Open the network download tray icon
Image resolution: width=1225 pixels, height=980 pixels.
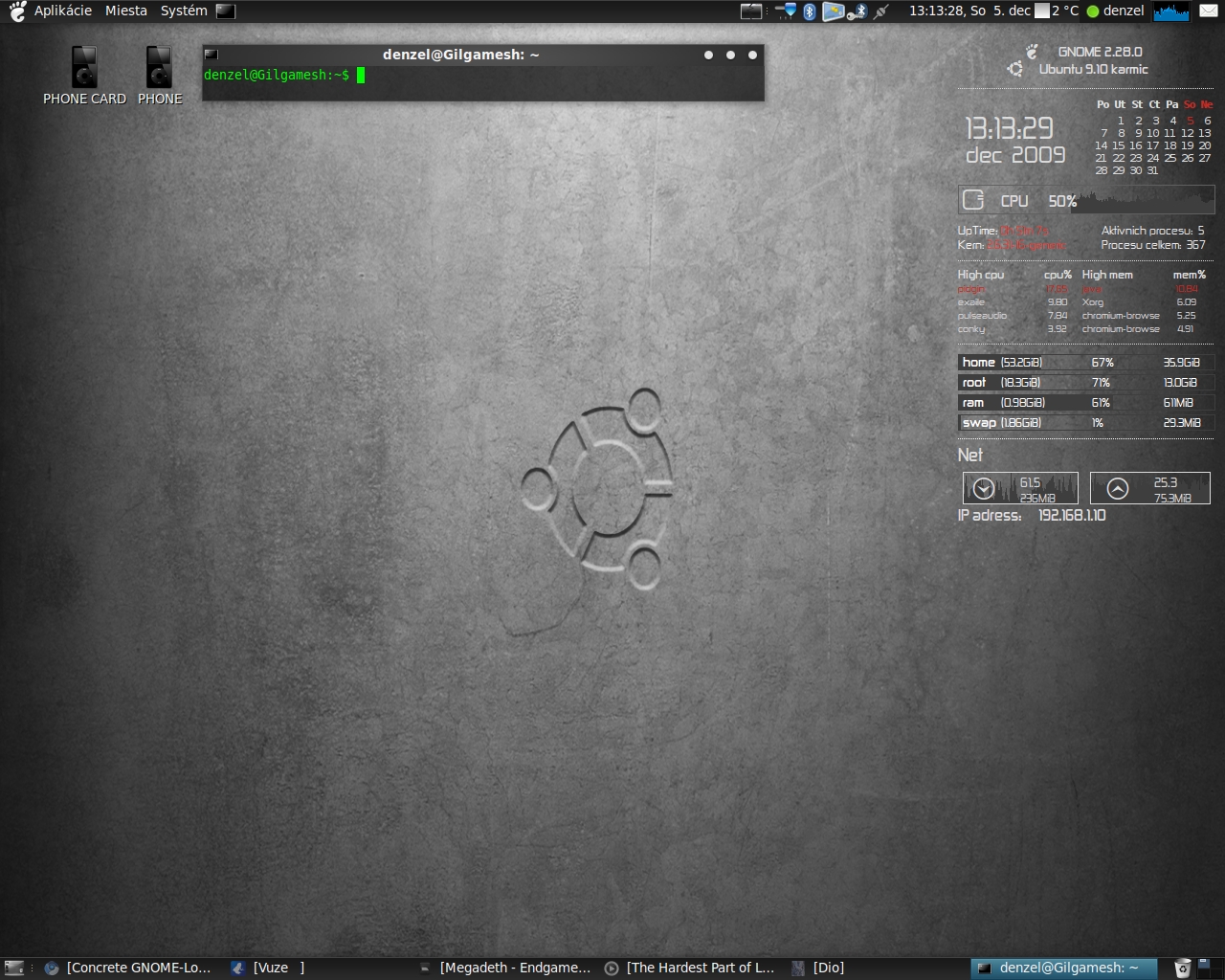coord(786,11)
